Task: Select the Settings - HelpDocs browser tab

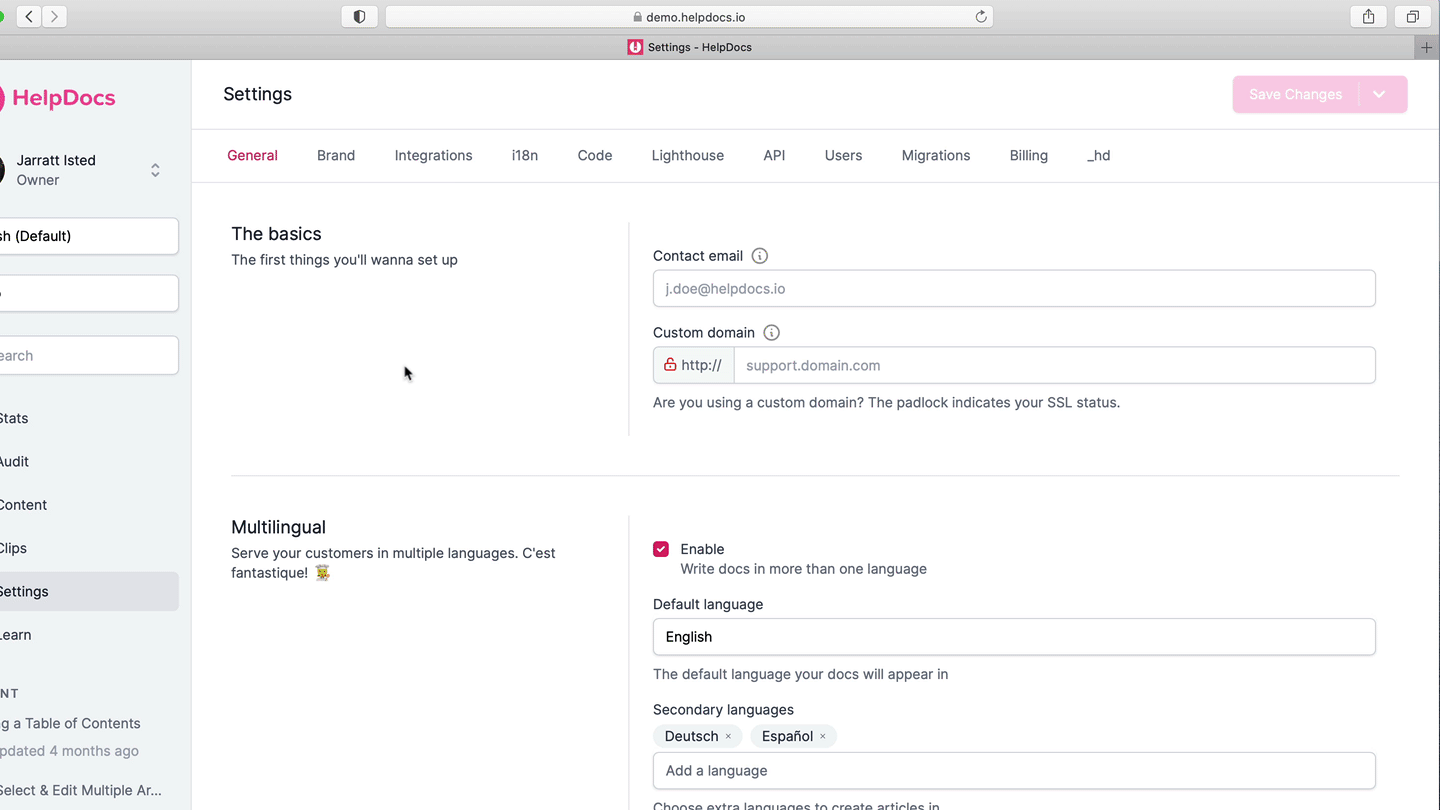Action: [690, 47]
